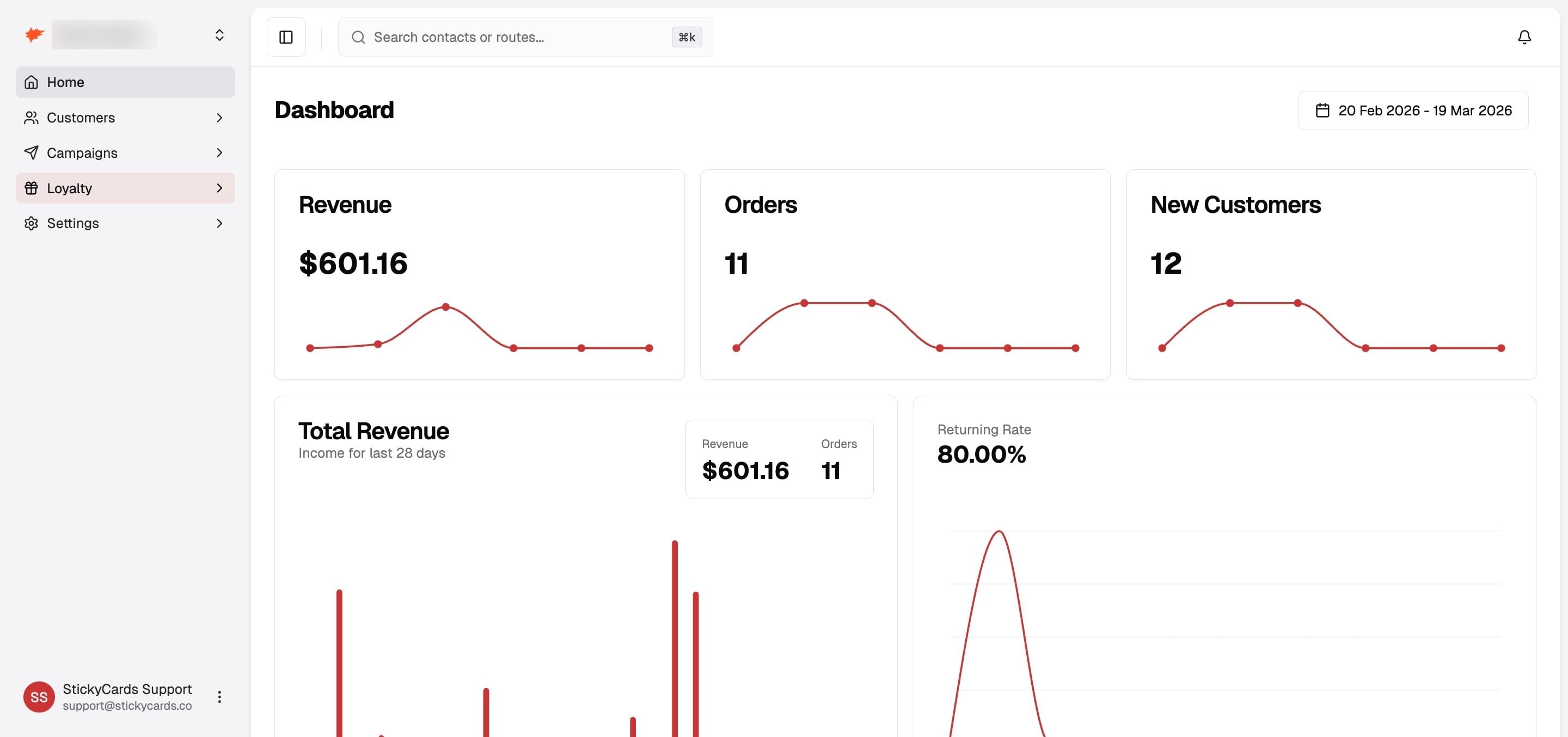Click the StickyCards Support account name
This screenshot has height=737, width=1568.
(x=127, y=689)
